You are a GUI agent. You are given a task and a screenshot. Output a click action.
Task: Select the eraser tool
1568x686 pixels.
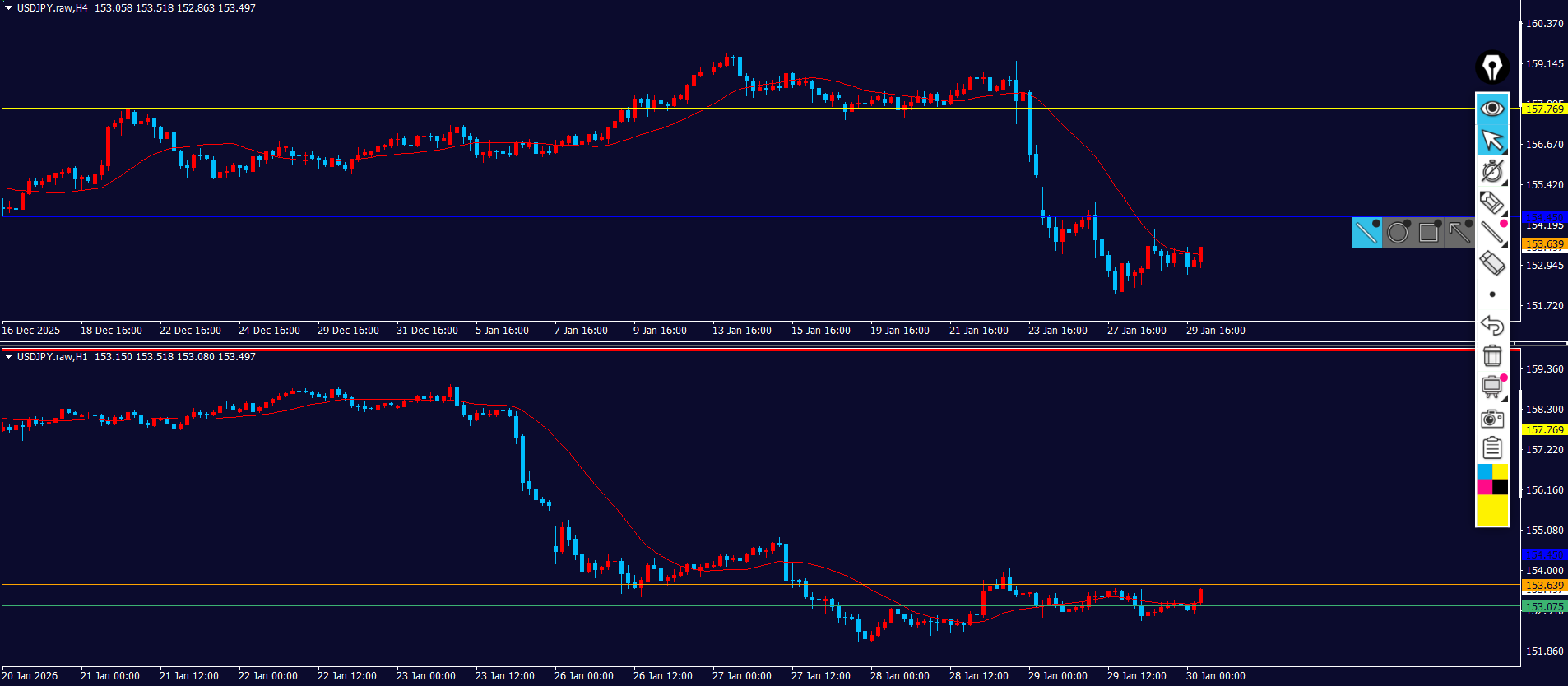click(1491, 263)
